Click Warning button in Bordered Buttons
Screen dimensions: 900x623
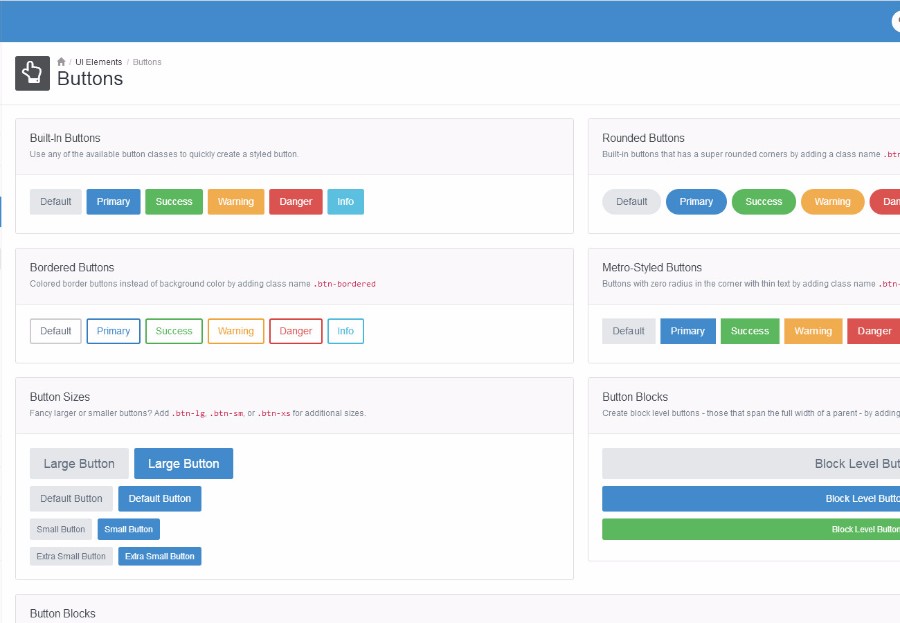(236, 331)
